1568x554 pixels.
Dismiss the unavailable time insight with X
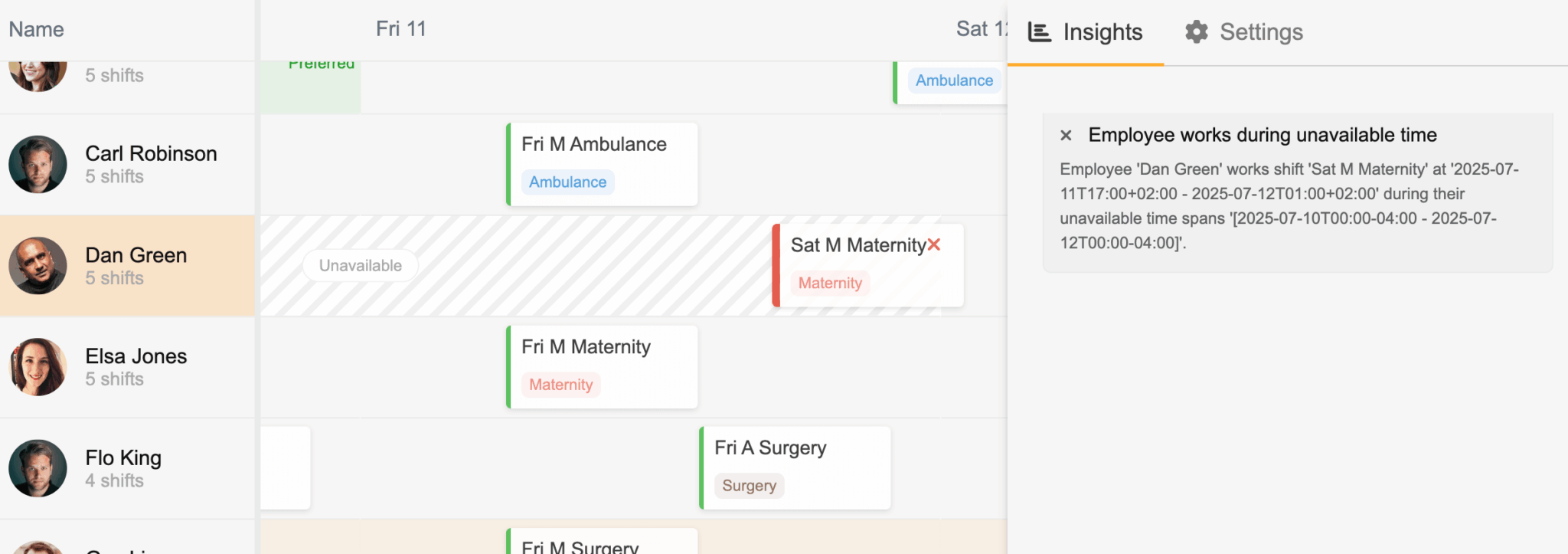(x=1066, y=136)
